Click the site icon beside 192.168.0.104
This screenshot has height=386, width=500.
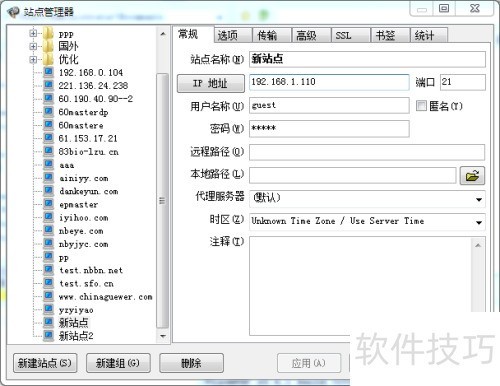[49, 72]
